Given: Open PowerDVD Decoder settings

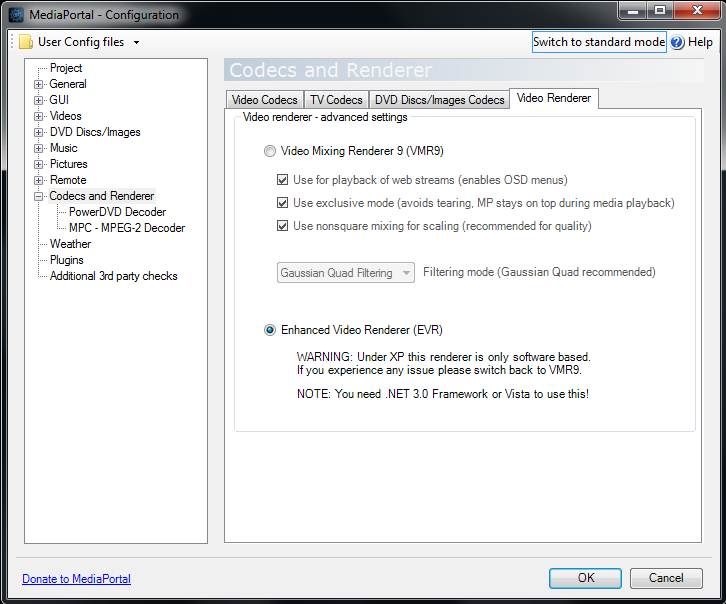Looking at the screenshot, I should click(x=117, y=212).
